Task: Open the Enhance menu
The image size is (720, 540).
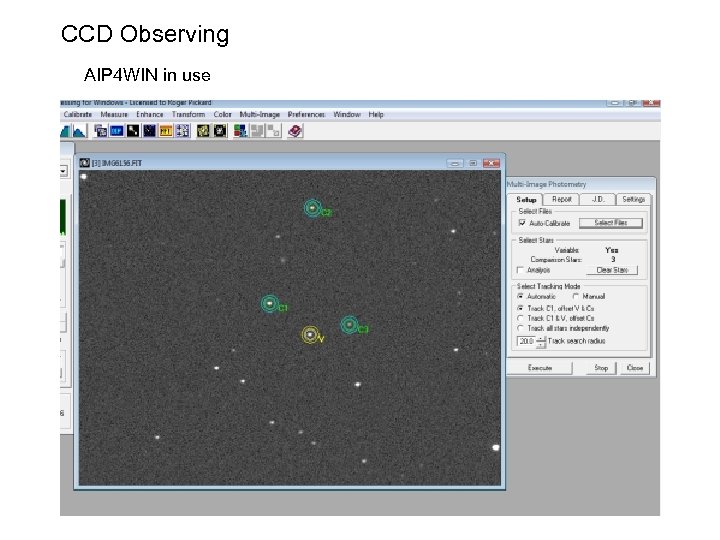Action: [x=150, y=114]
